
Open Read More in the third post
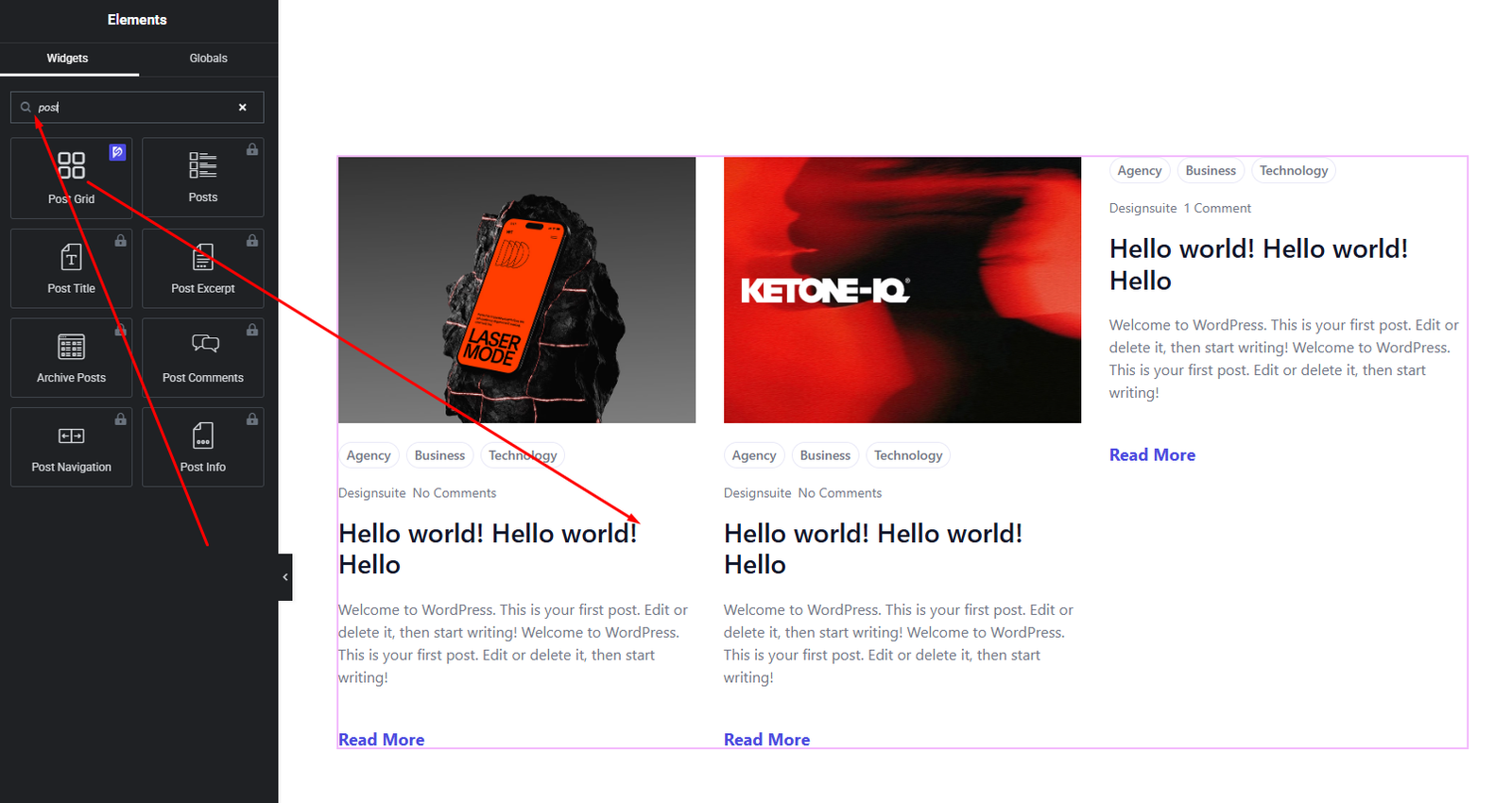pyautogui.click(x=1152, y=455)
